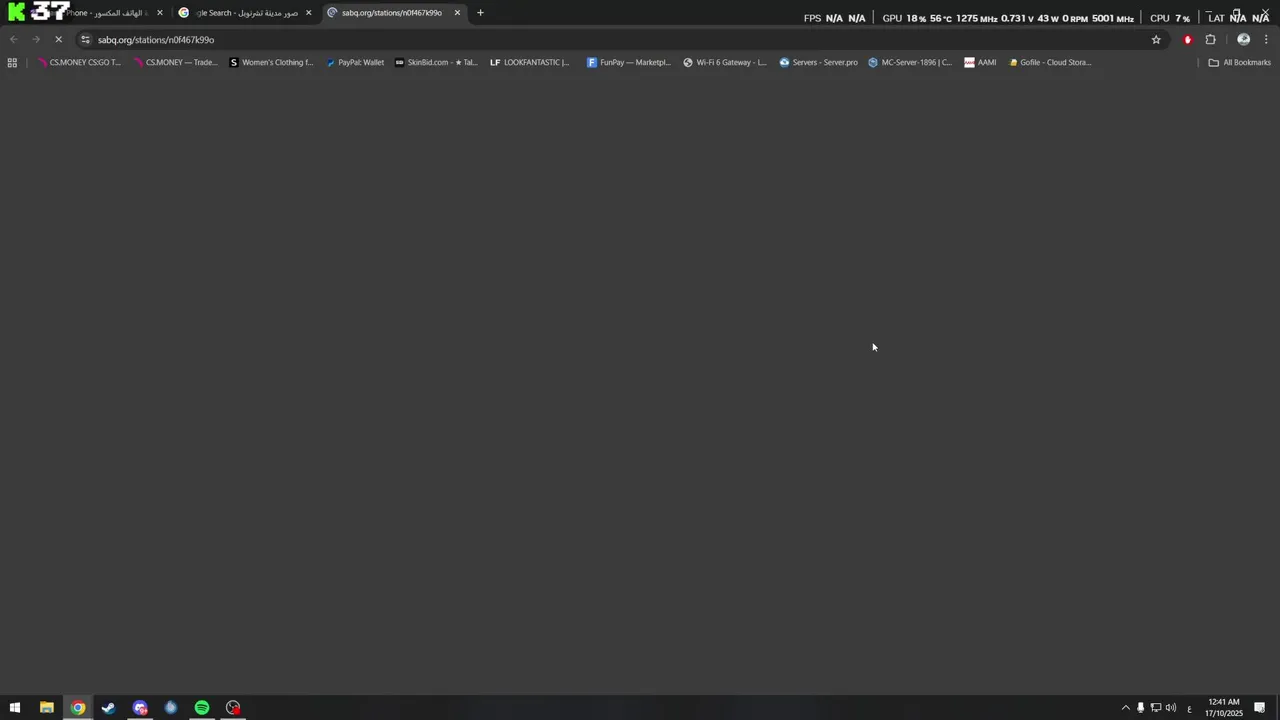Image resolution: width=1280 pixels, height=720 pixels.
Task: Open the last taskbar app with red badge
Action: (233, 708)
